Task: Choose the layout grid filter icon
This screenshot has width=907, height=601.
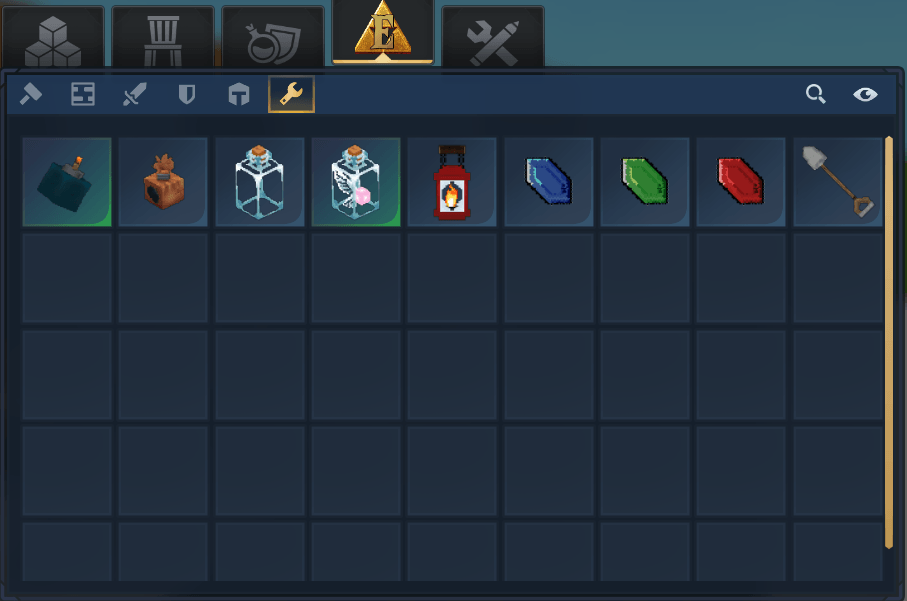Action: 83,94
